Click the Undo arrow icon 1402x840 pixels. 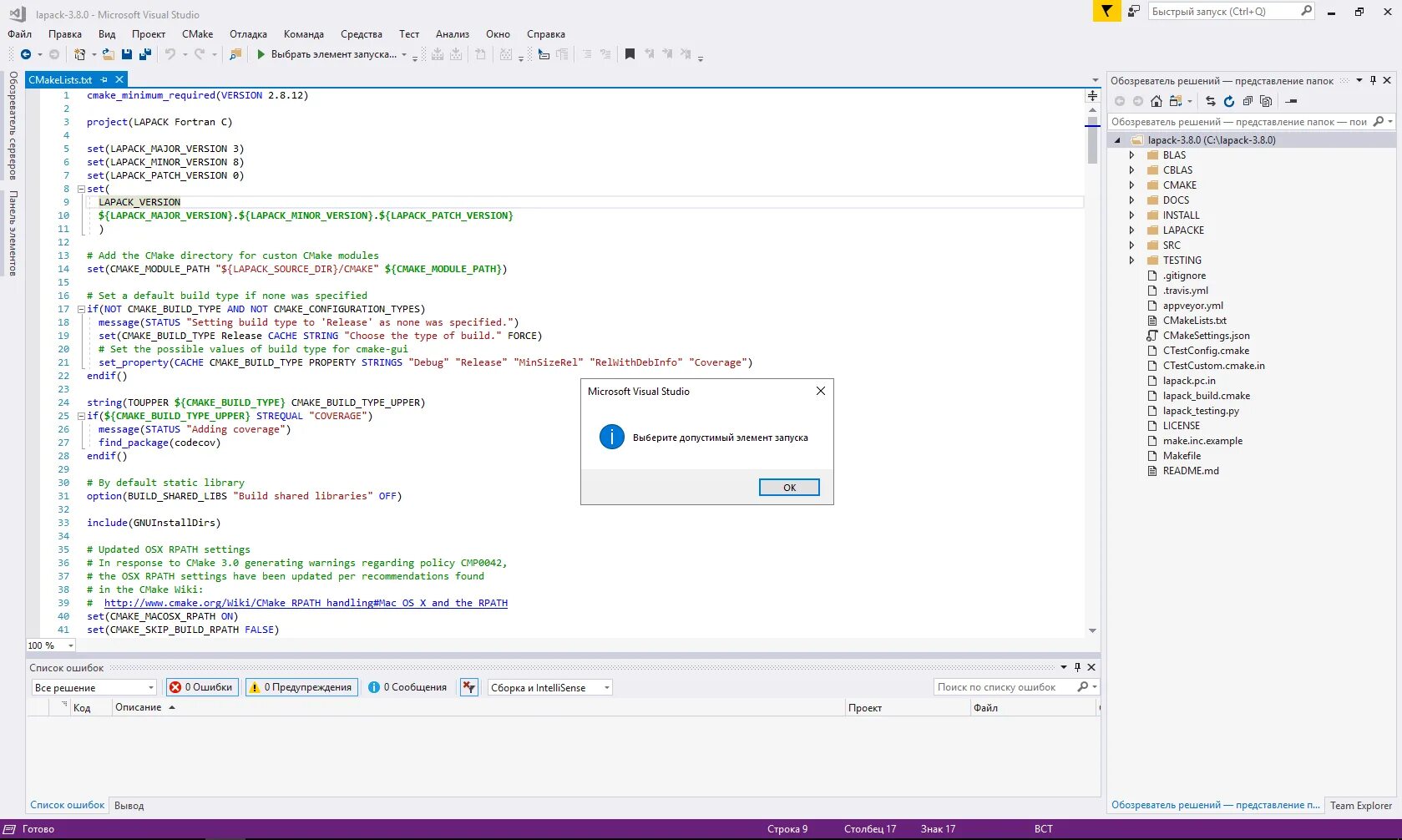tap(170, 54)
